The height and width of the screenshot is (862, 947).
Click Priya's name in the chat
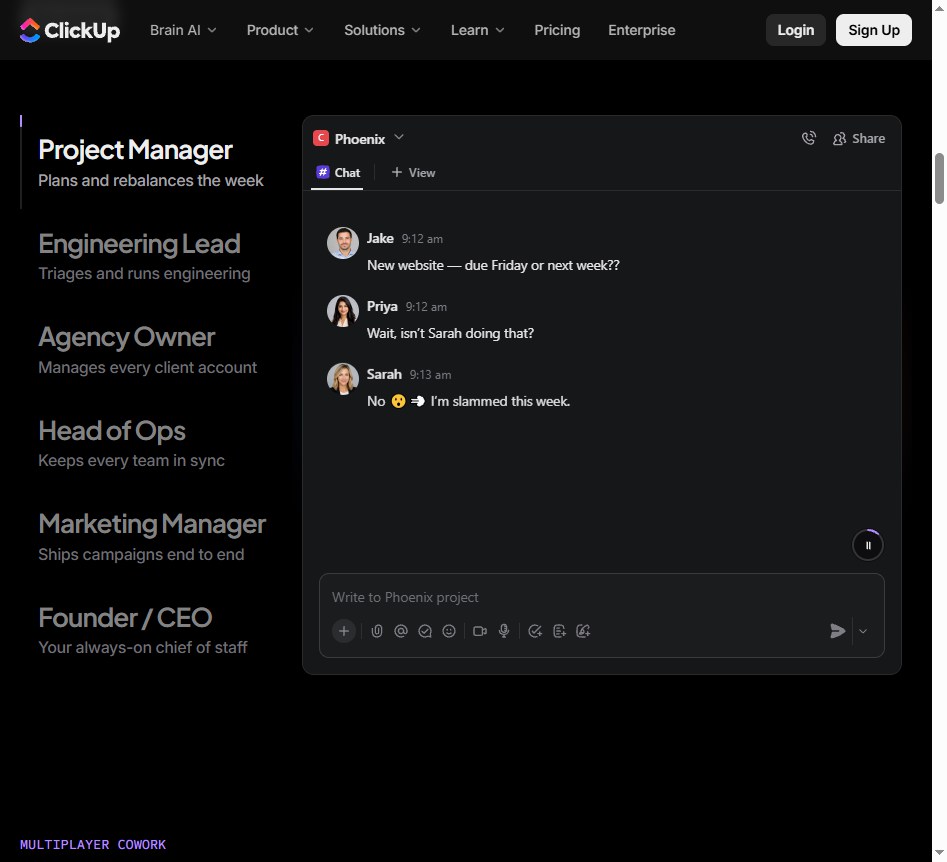tap(382, 306)
